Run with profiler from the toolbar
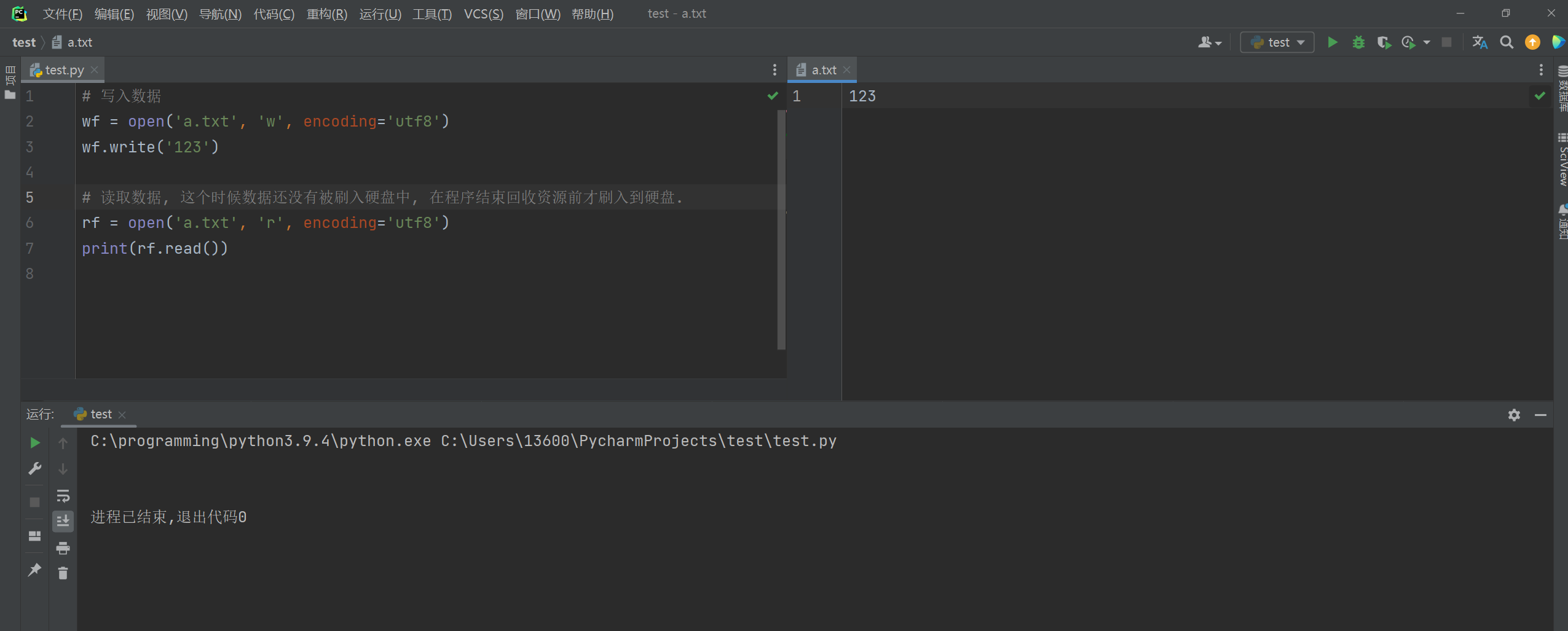Image resolution: width=1568 pixels, height=631 pixels. pyautogui.click(x=1408, y=42)
